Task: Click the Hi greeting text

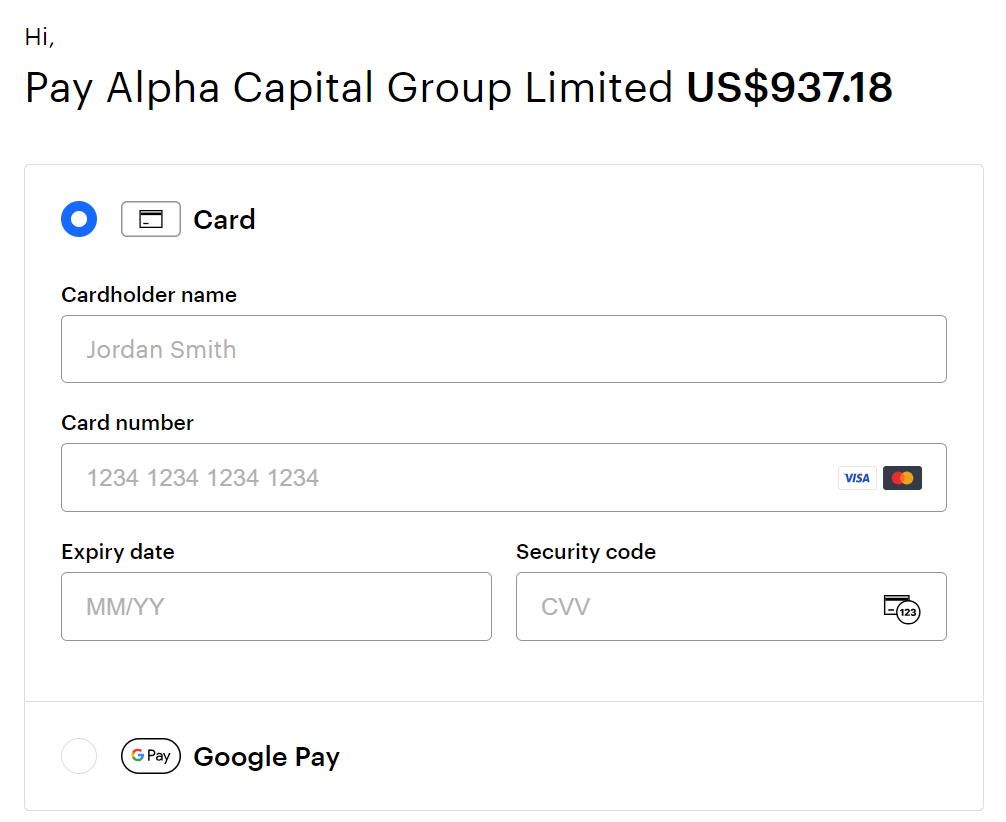Action: tap(39, 37)
